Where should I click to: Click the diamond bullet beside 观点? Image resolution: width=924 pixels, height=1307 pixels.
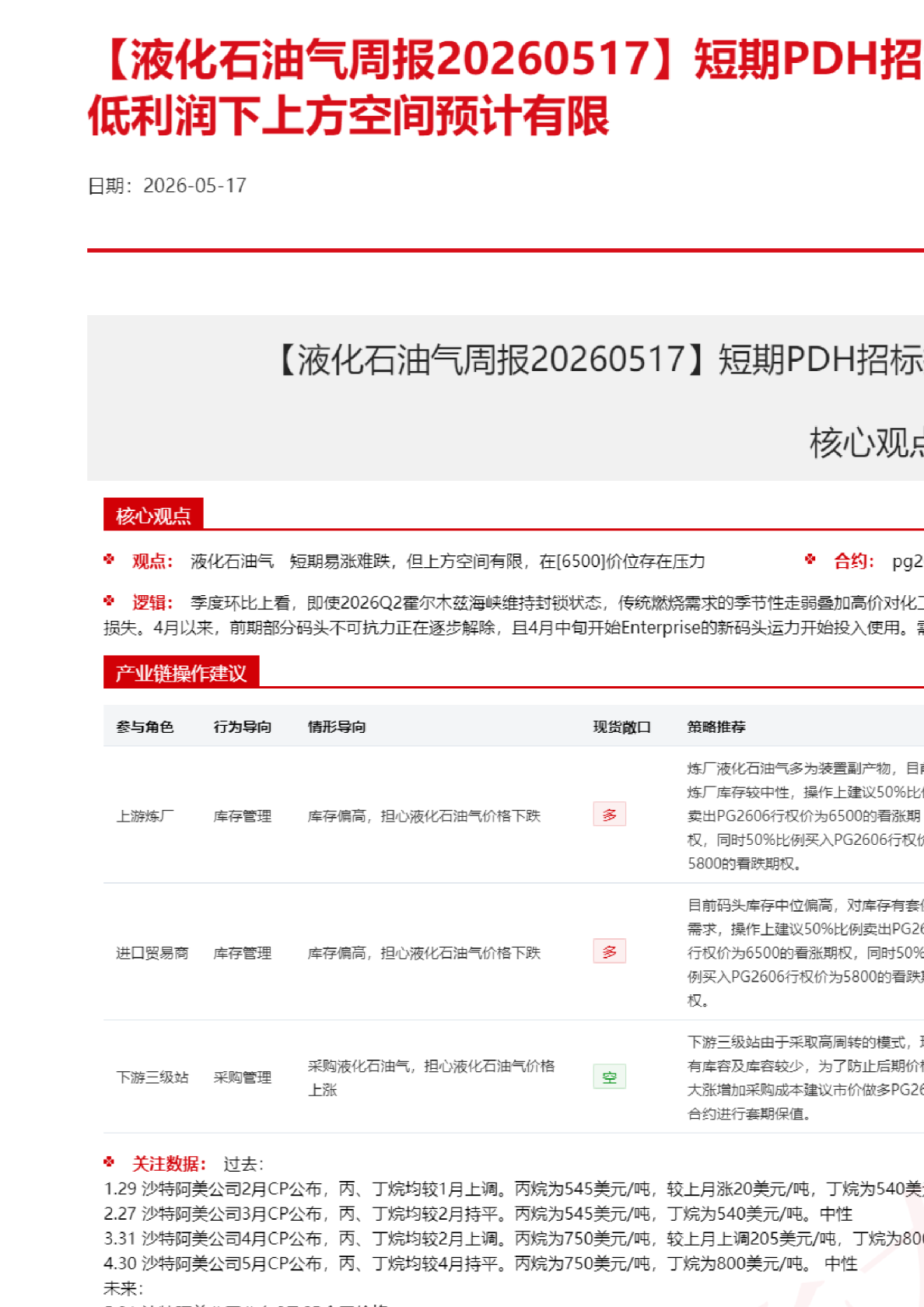point(109,559)
